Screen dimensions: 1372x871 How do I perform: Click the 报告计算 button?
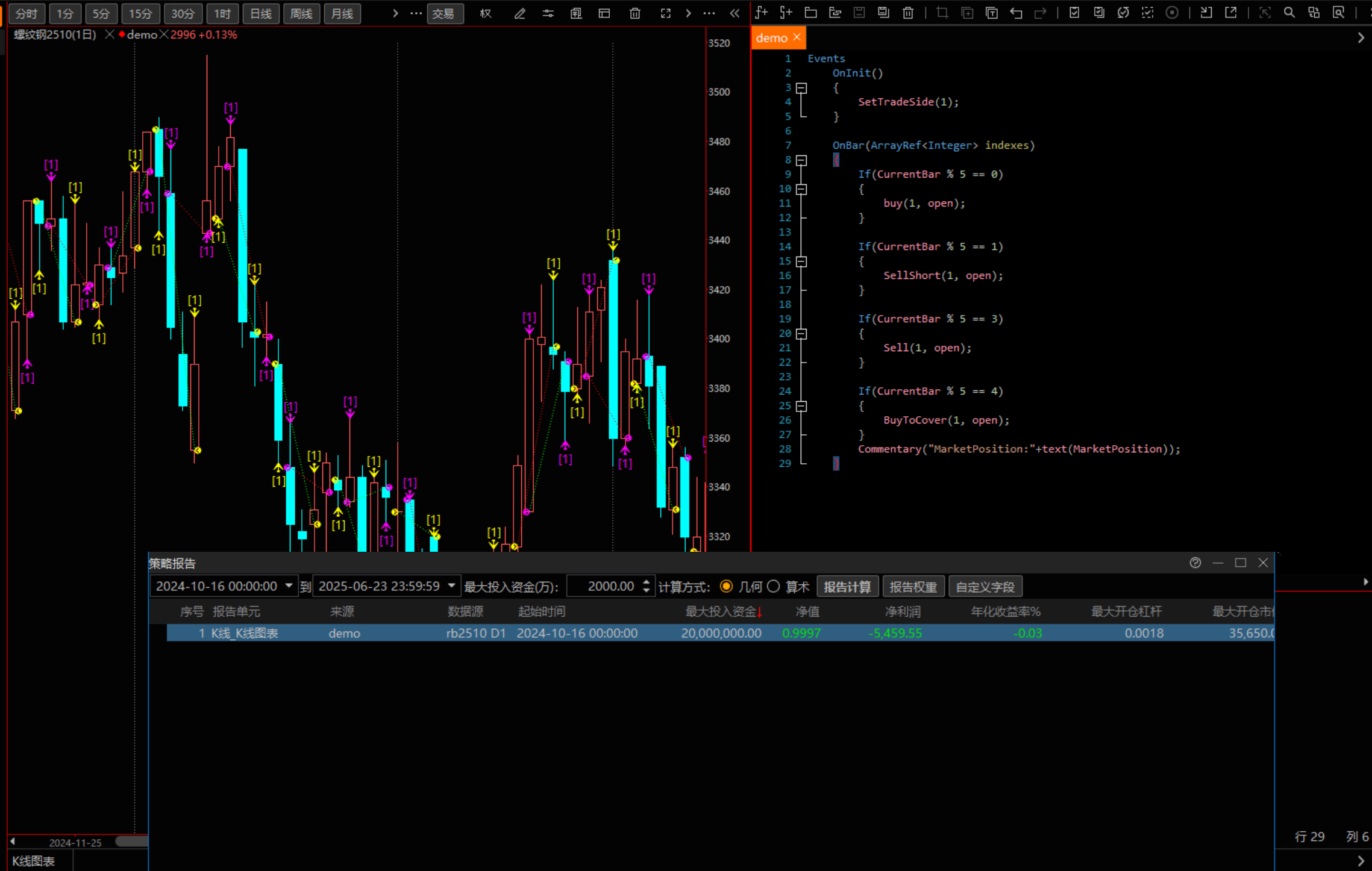click(847, 587)
